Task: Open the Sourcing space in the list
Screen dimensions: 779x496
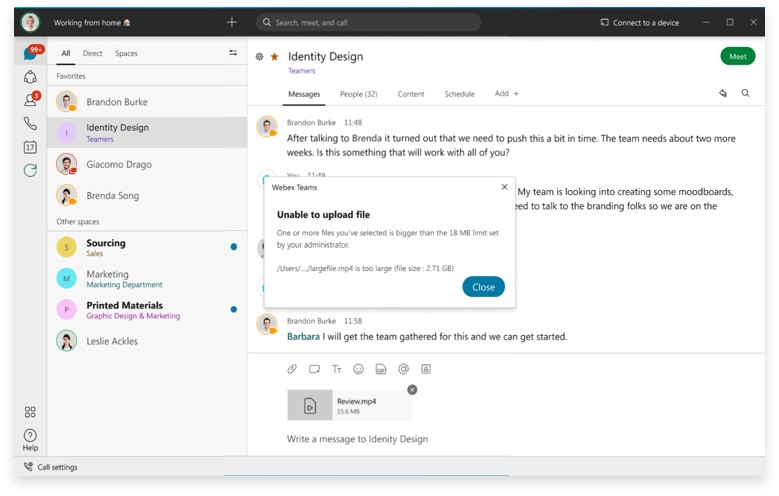Action: (x=106, y=247)
